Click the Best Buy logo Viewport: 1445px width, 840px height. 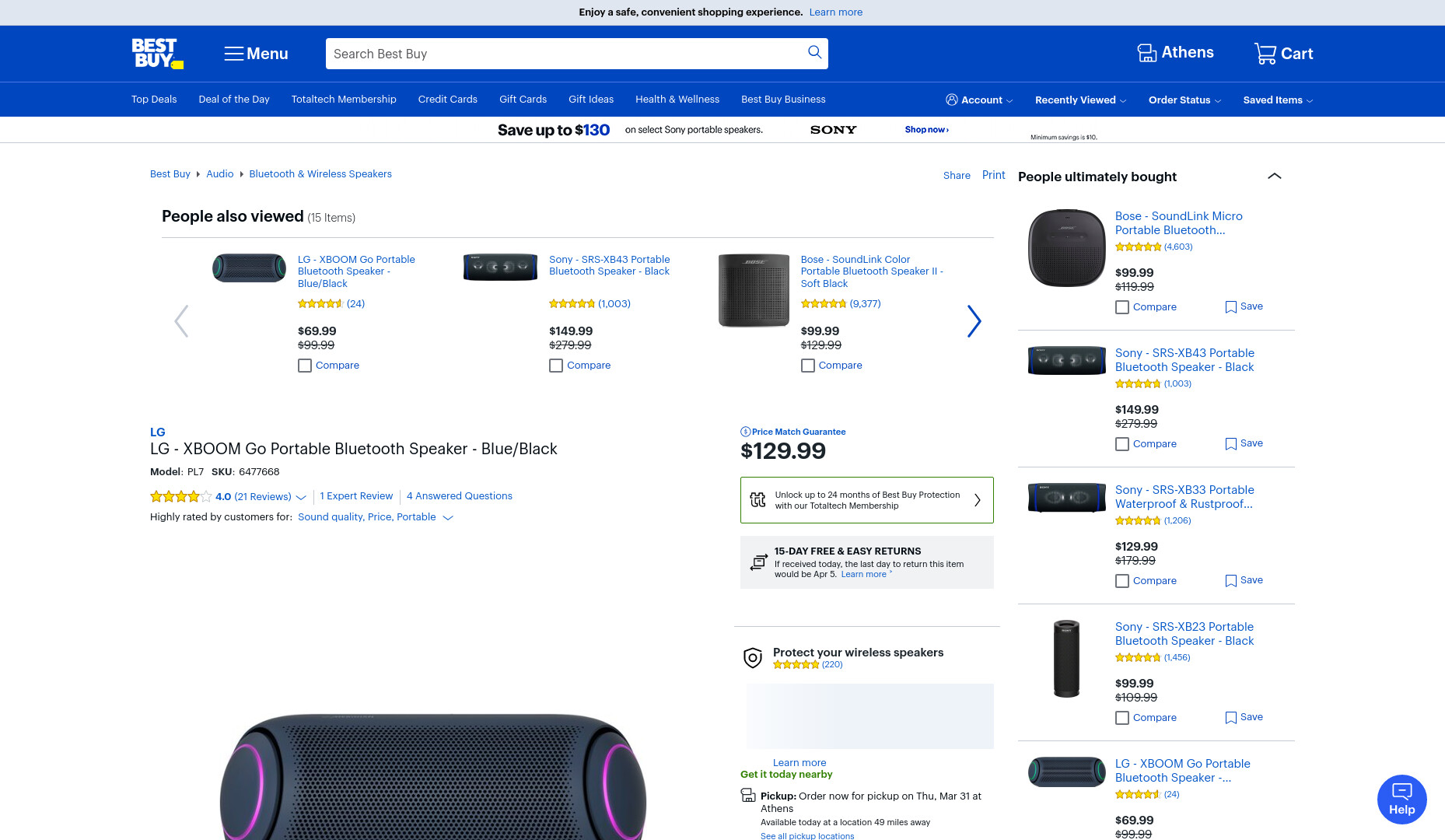click(158, 54)
